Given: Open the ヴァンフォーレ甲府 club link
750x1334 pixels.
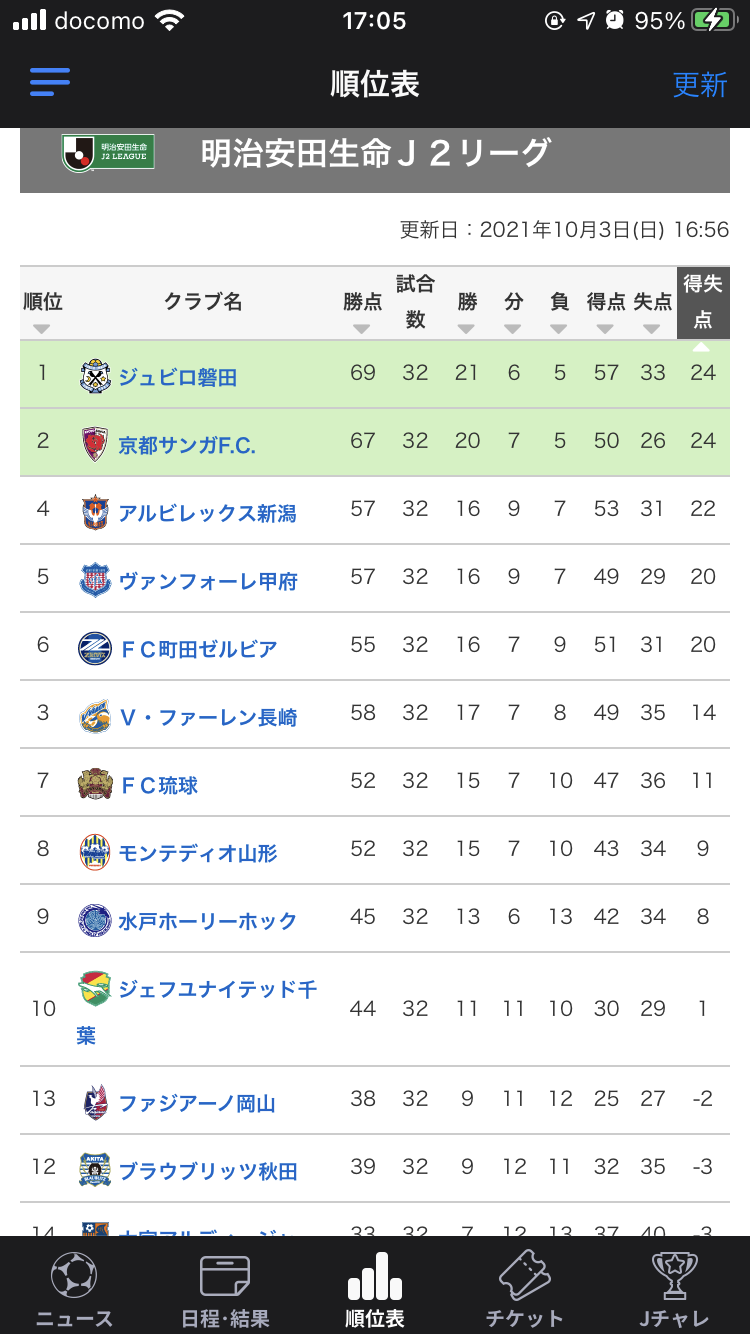Looking at the screenshot, I should tap(208, 581).
